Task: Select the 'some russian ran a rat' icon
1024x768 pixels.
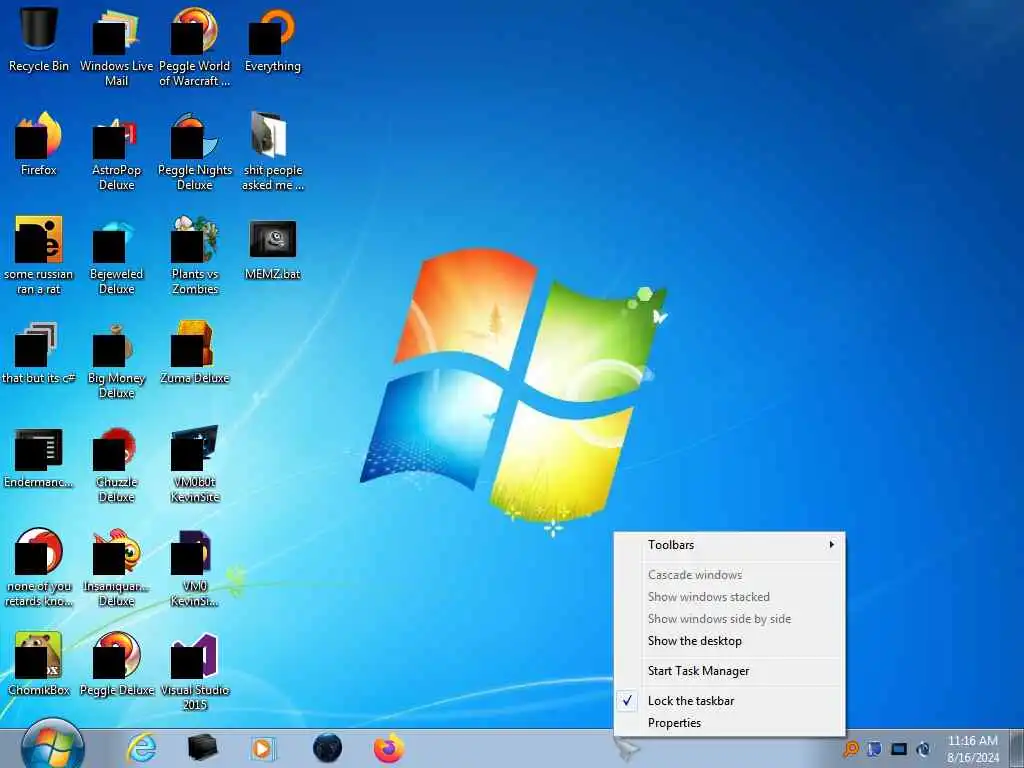Action: 39,255
